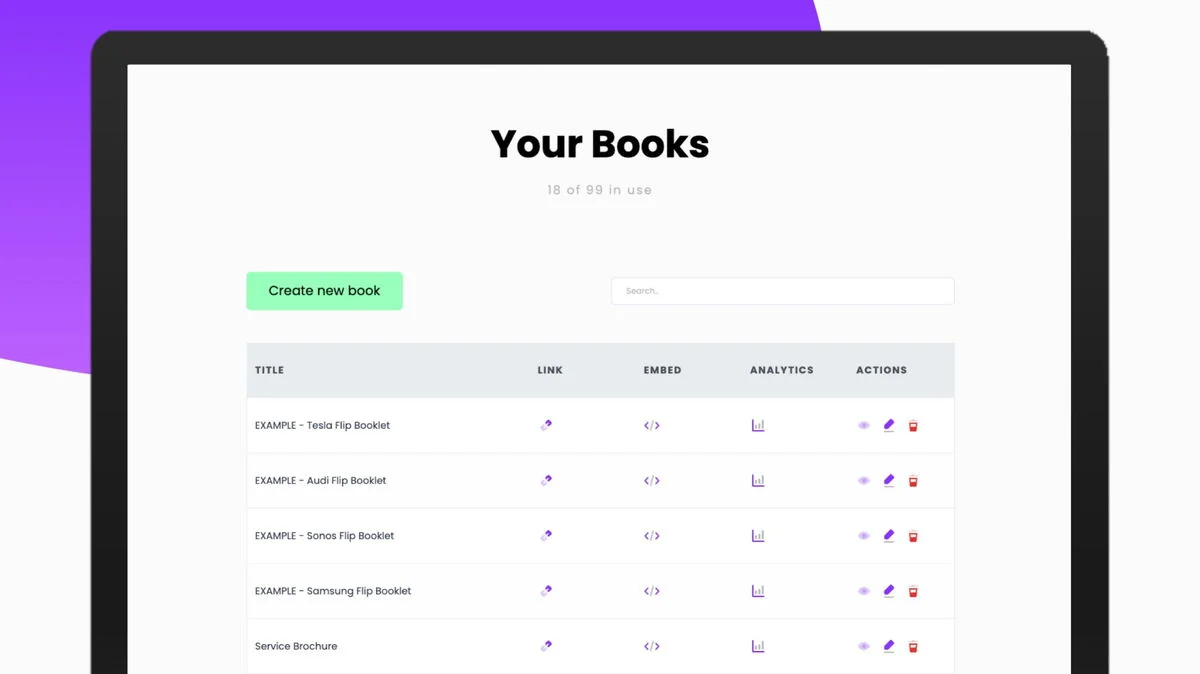The image size is (1200, 674).
Task: Sort the table by the TITLE column header
Action: coord(269,369)
